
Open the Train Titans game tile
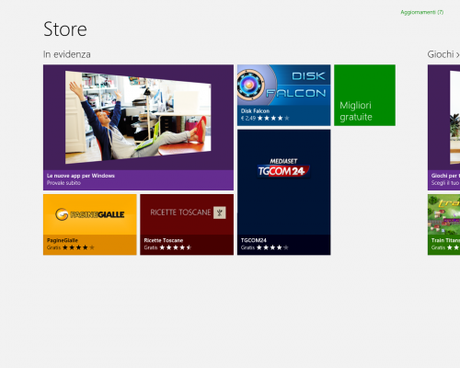444,224
